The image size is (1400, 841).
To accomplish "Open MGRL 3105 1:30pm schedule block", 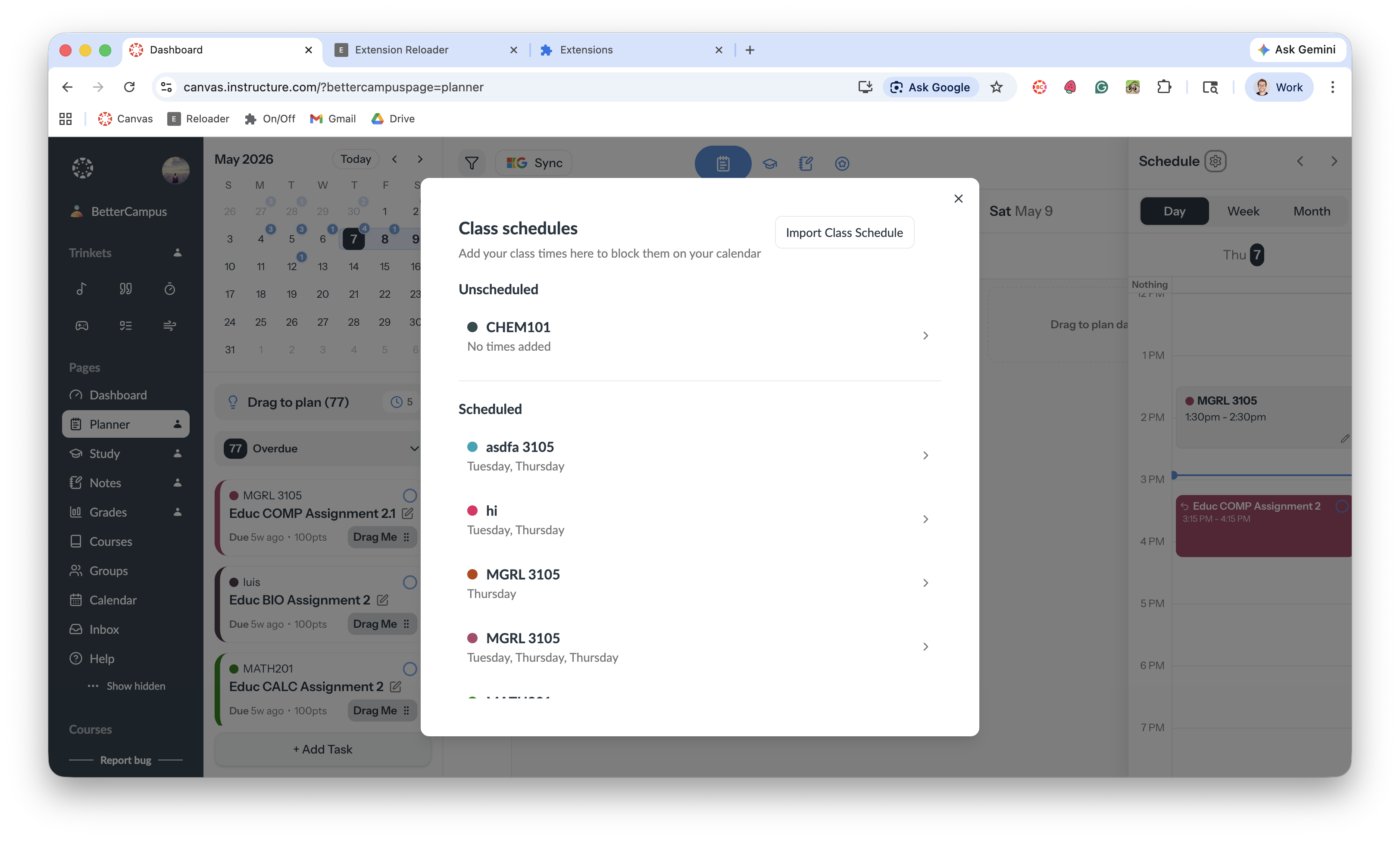I will point(1264,417).
